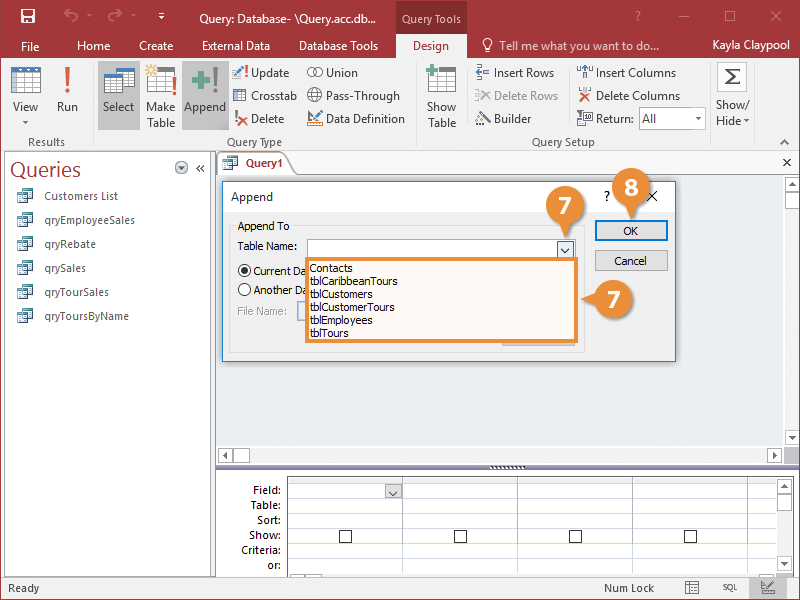Run the query with the Run button

67,89
